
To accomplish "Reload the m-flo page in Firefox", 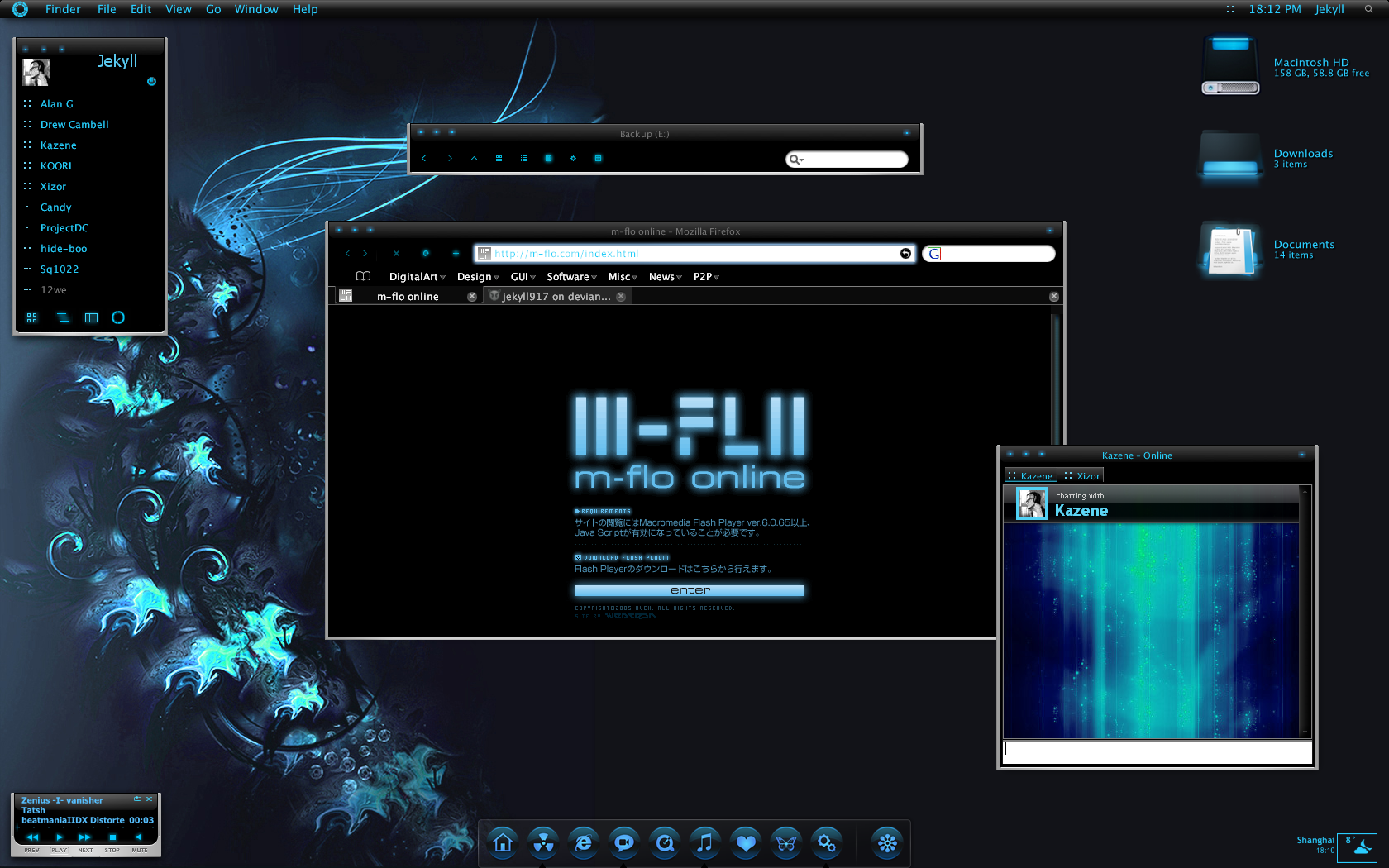I will [426, 254].
